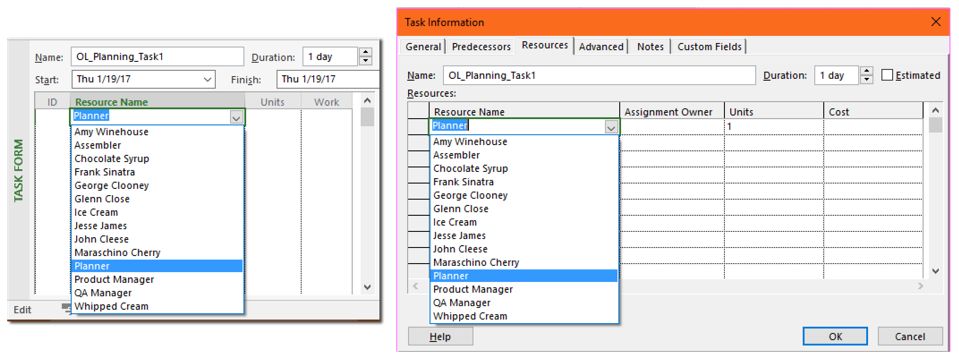Click the Task Form scroll up arrow

[367, 102]
